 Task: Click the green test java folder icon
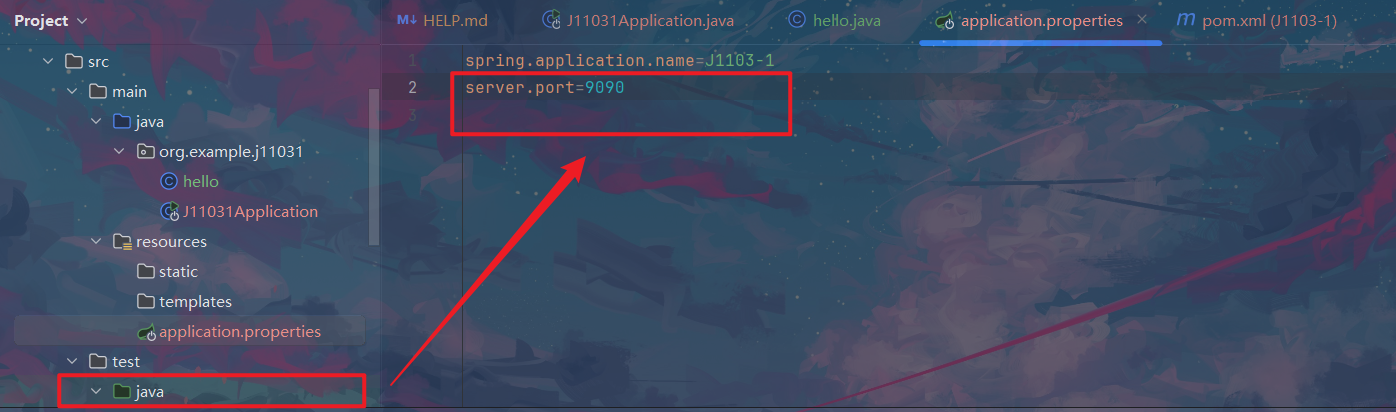point(122,391)
